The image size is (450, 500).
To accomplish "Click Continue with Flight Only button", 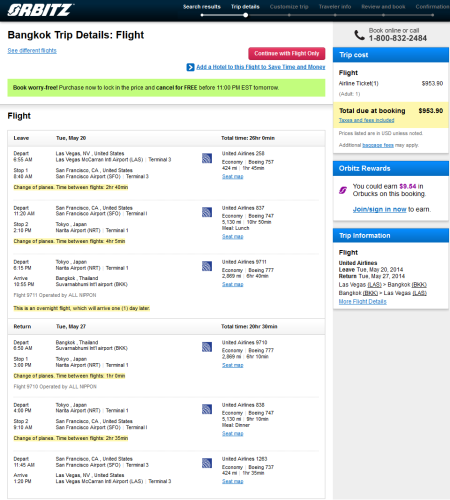I will 287,53.
